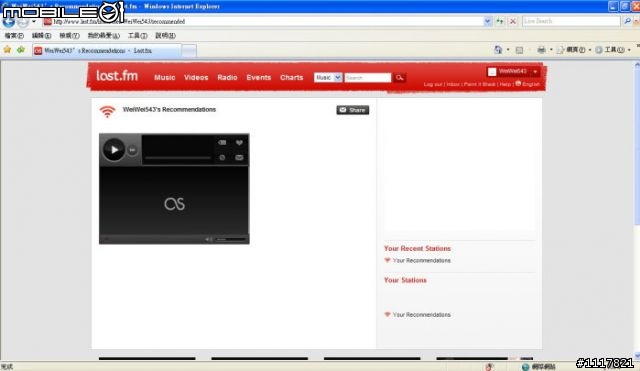Viewport: 640px width, 371px height.
Task: Click the Print icon in the command bar
Action: point(541,50)
